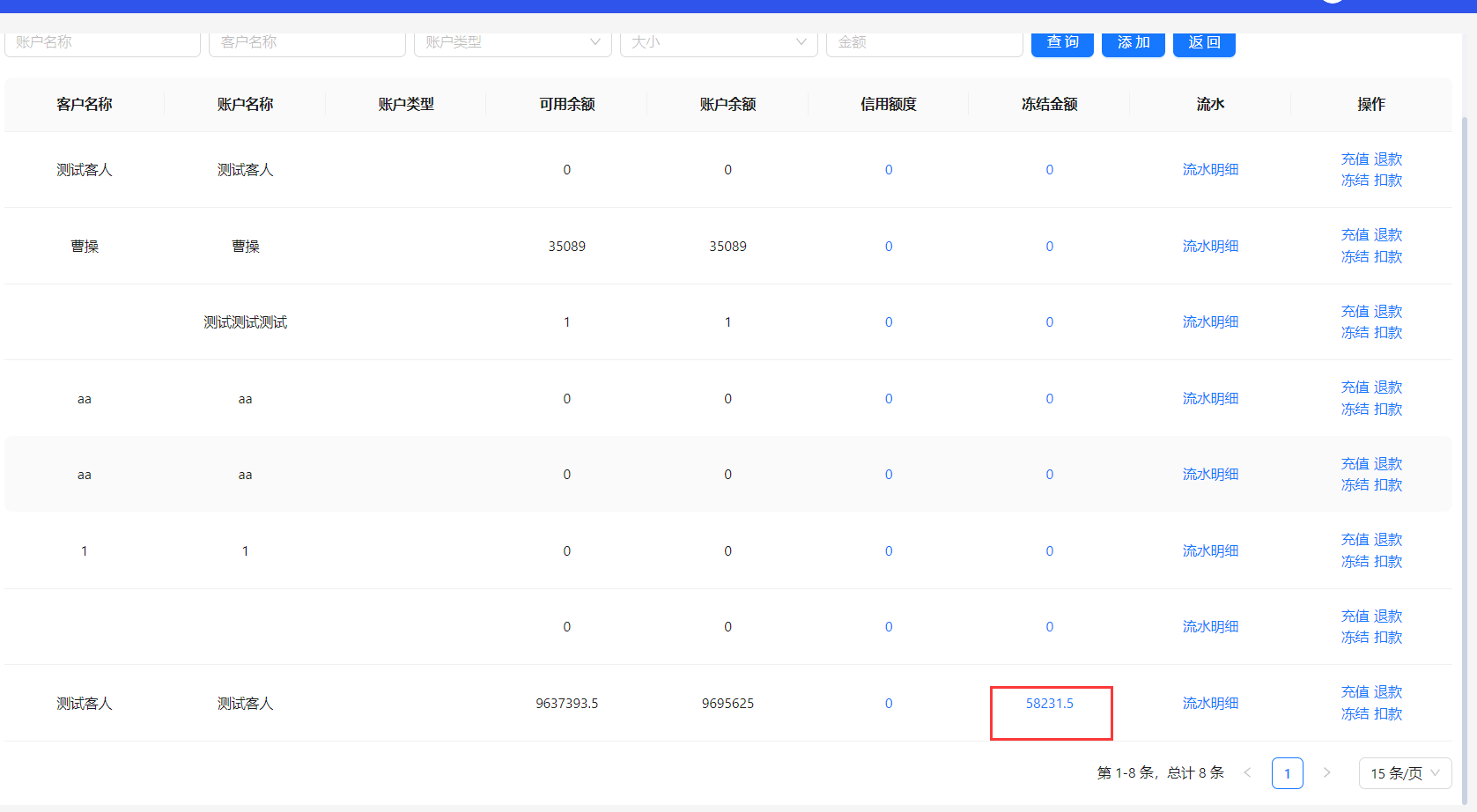
Task: Open 流水明细 for the 9695625 balance row
Action: pyautogui.click(x=1210, y=704)
